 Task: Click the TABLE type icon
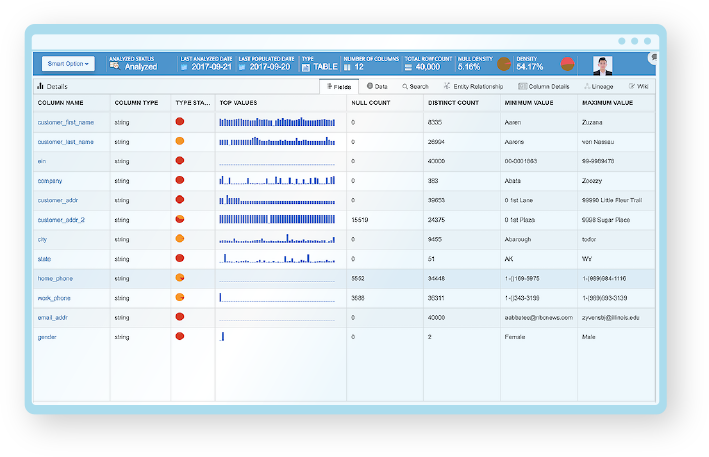[306, 67]
